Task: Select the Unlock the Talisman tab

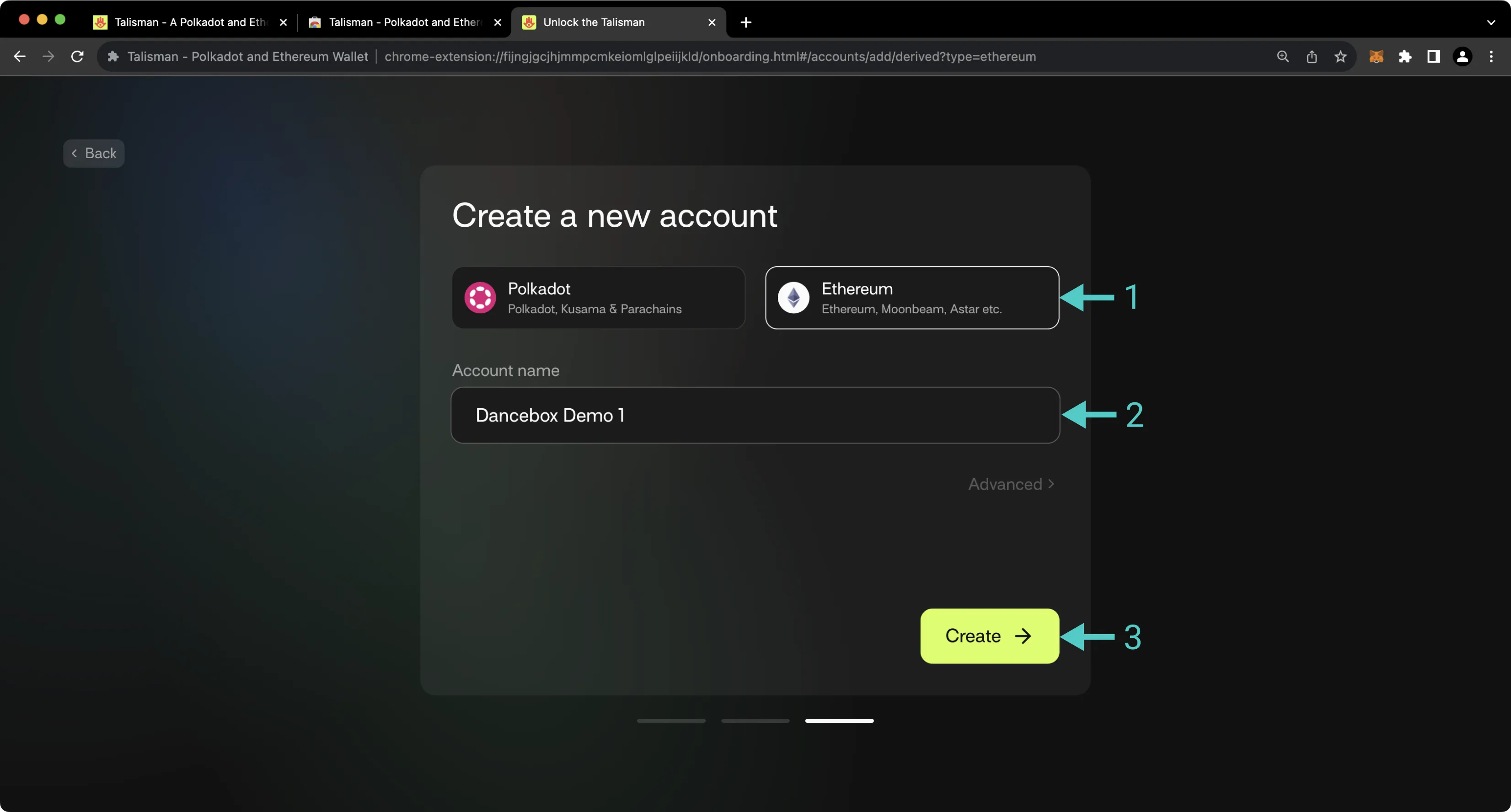Action: click(618, 22)
